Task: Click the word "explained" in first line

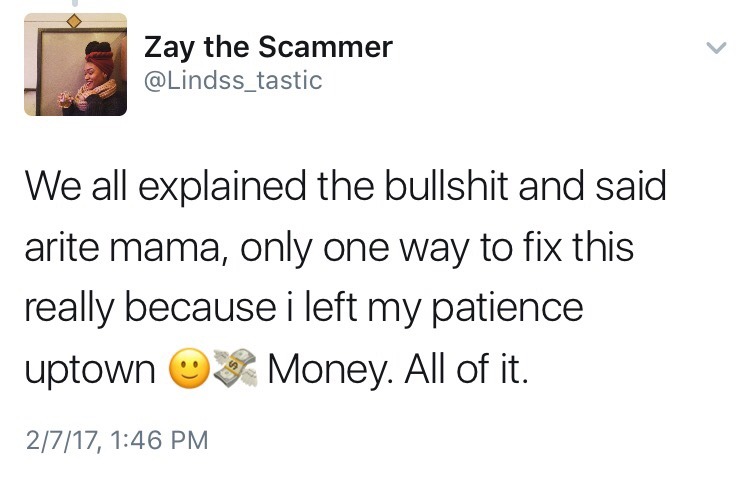Action: point(222,188)
